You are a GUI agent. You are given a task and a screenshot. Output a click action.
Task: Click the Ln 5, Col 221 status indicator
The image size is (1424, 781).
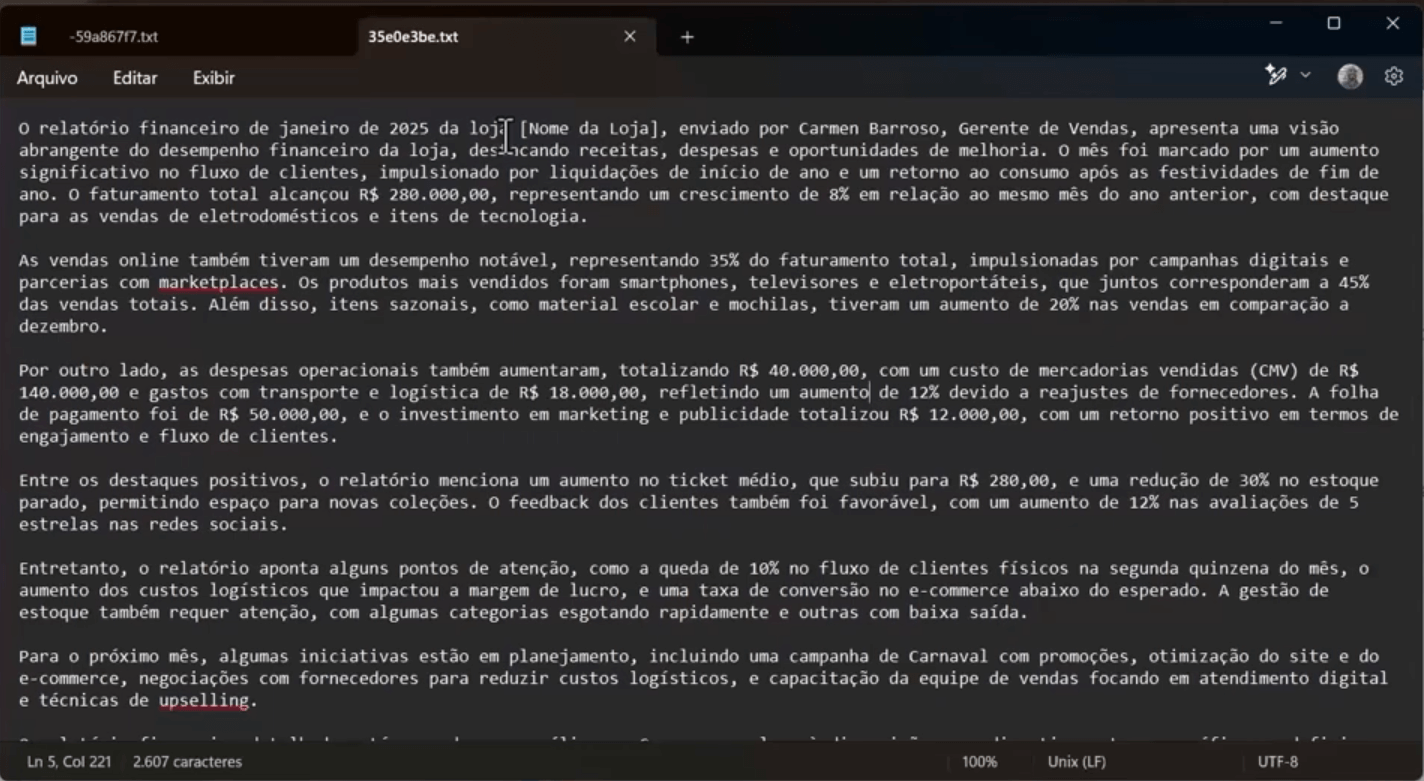pos(68,762)
